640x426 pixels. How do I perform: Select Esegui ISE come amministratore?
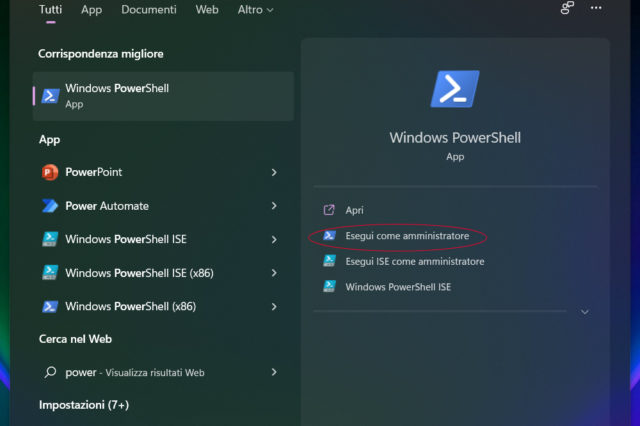[x=415, y=261]
